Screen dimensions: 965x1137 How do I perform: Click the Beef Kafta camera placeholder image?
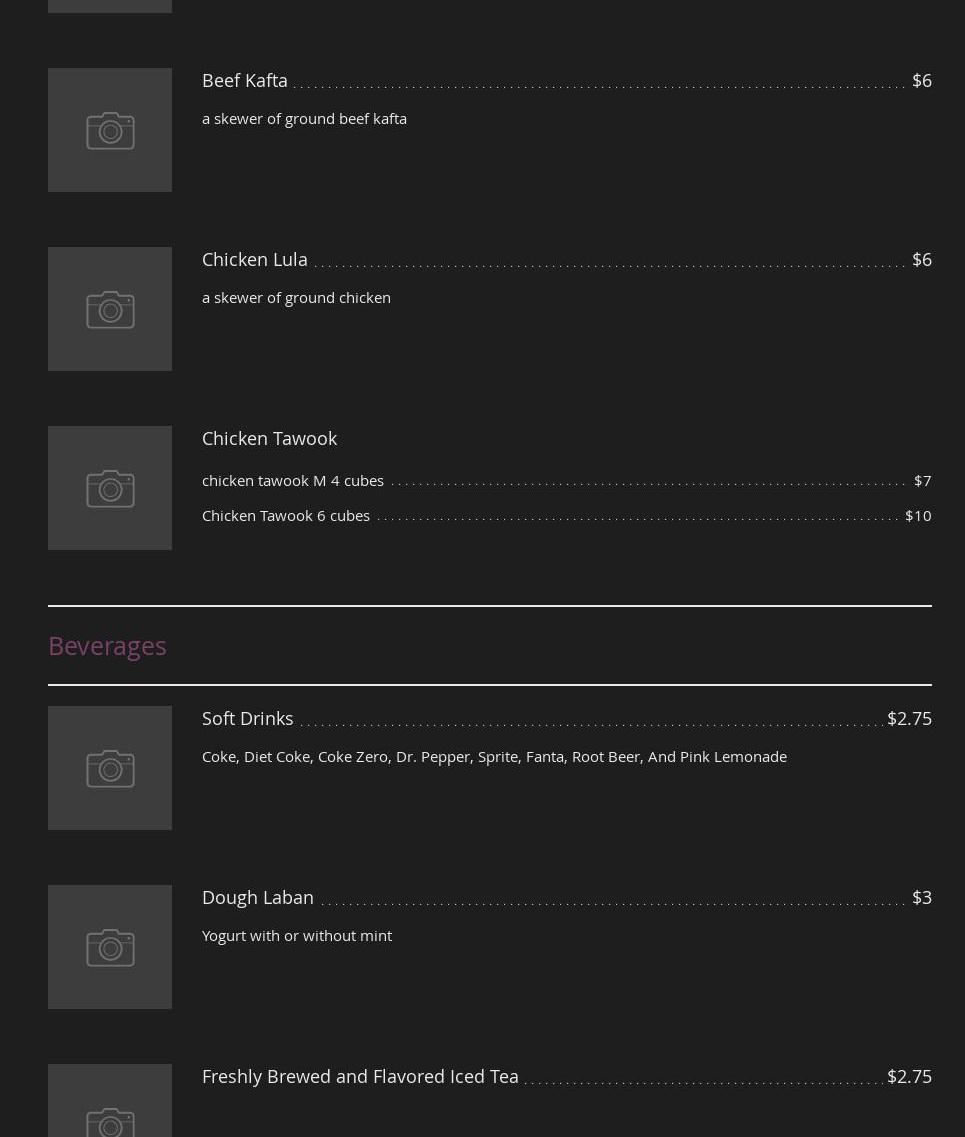110,130
